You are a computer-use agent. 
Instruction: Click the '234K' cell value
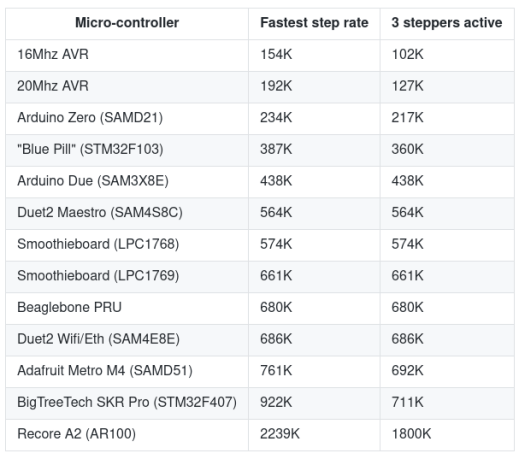(x=276, y=118)
